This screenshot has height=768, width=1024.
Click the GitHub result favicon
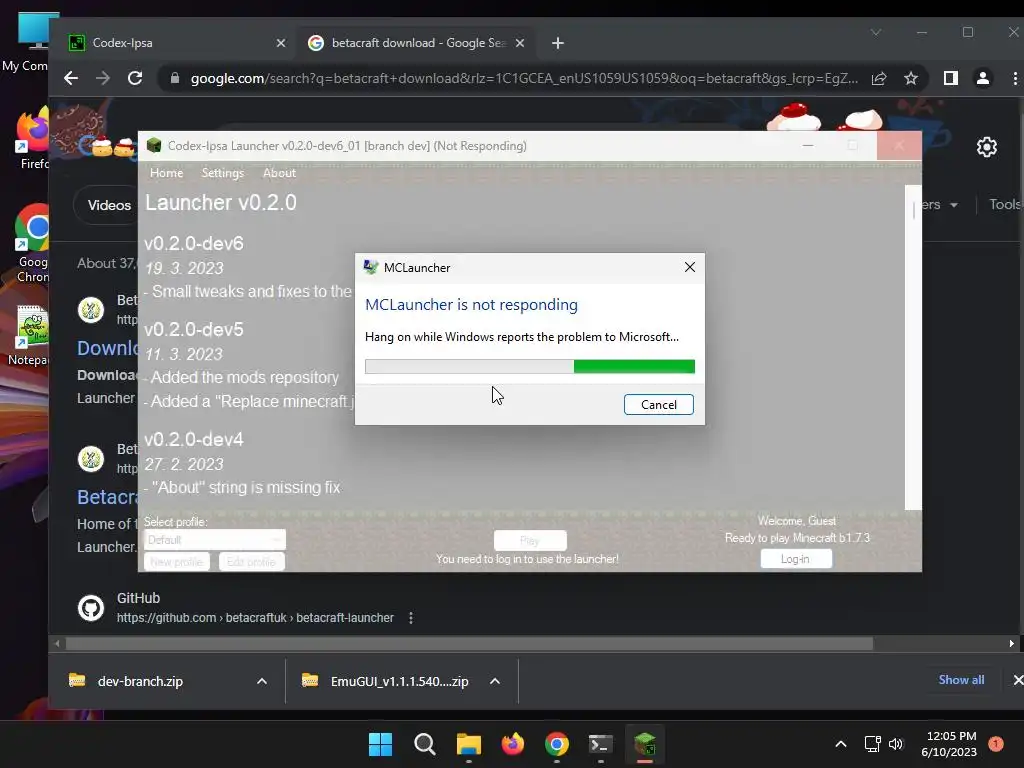pos(91,608)
